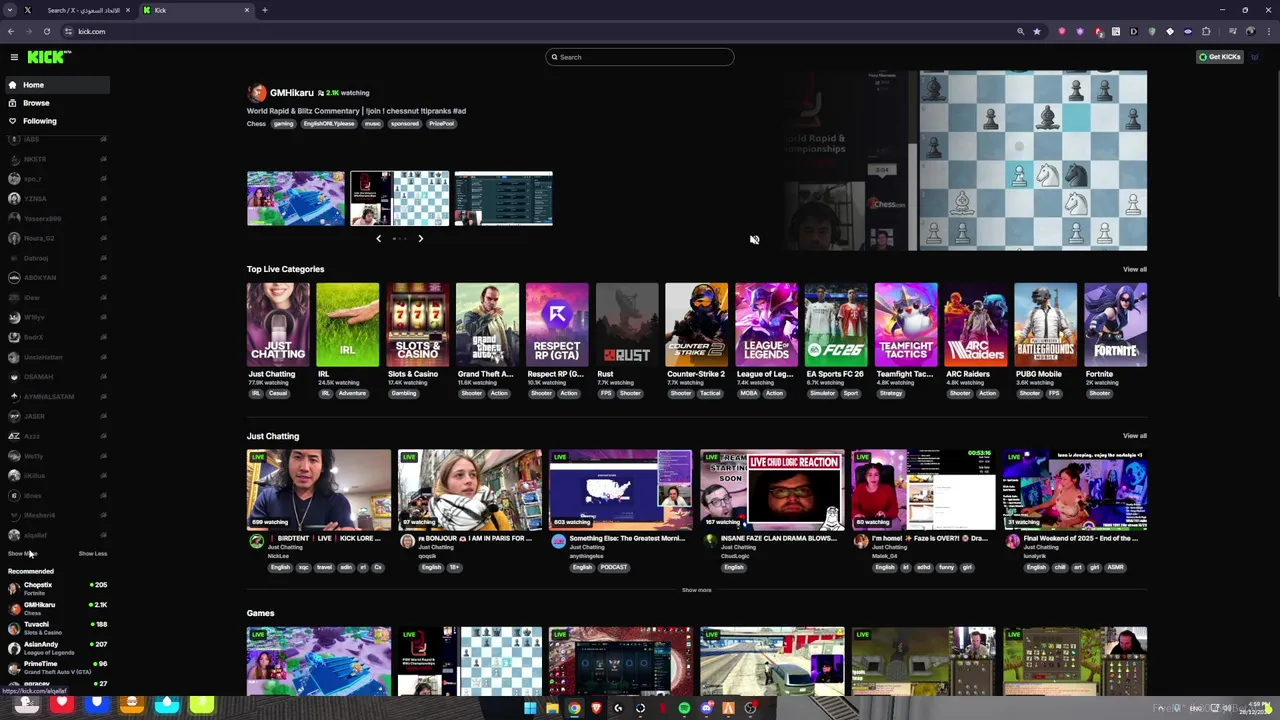Click Show Less in the following list
1280x720 pixels.
point(93,554)
